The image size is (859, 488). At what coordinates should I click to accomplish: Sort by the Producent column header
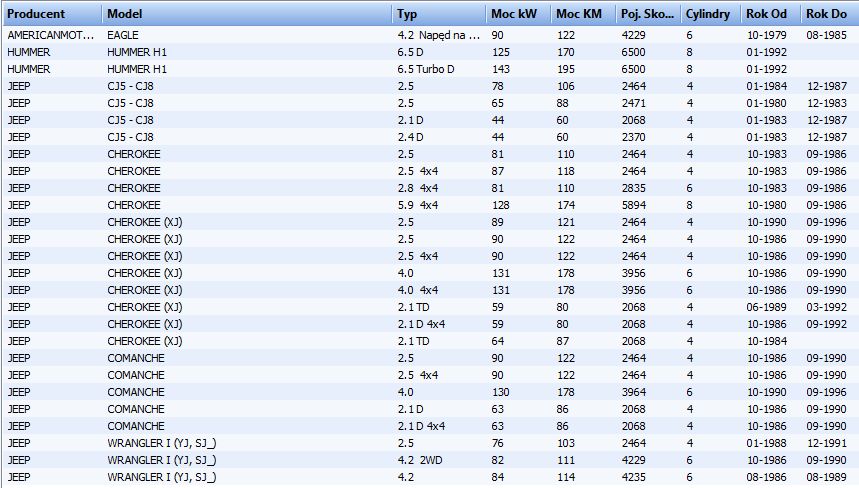pos(52,14)
